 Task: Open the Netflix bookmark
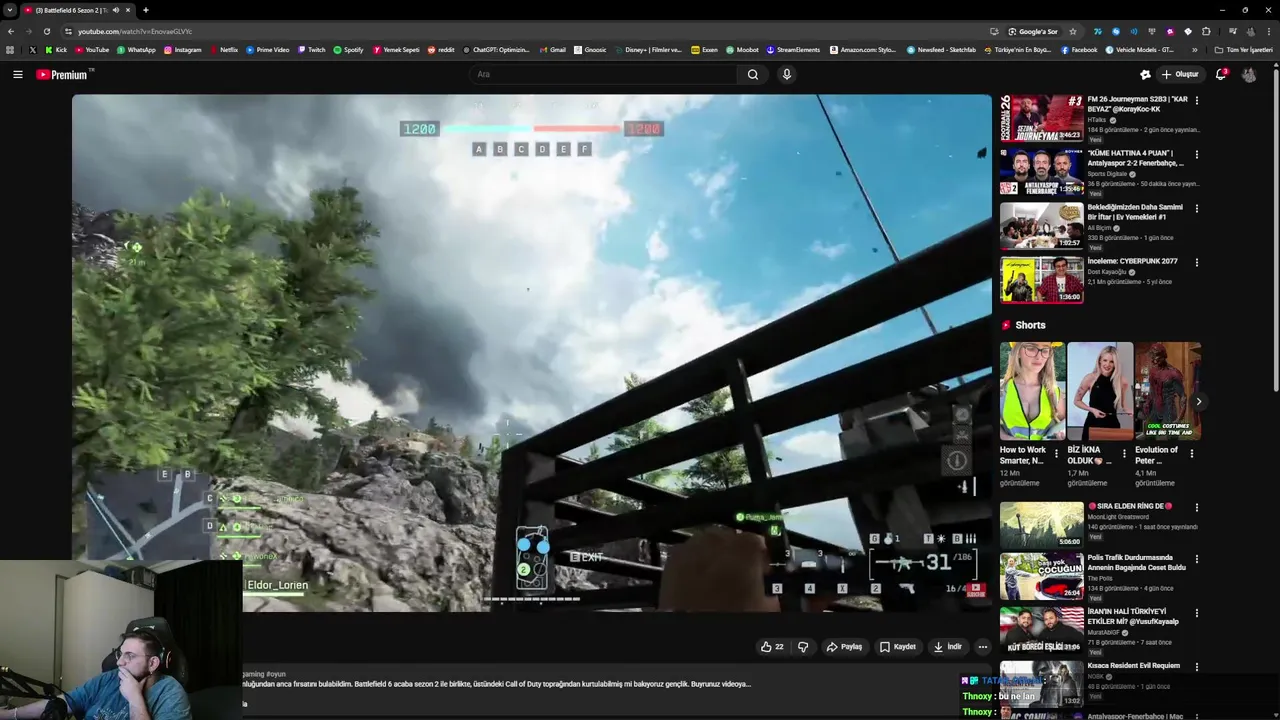(223, 49)
